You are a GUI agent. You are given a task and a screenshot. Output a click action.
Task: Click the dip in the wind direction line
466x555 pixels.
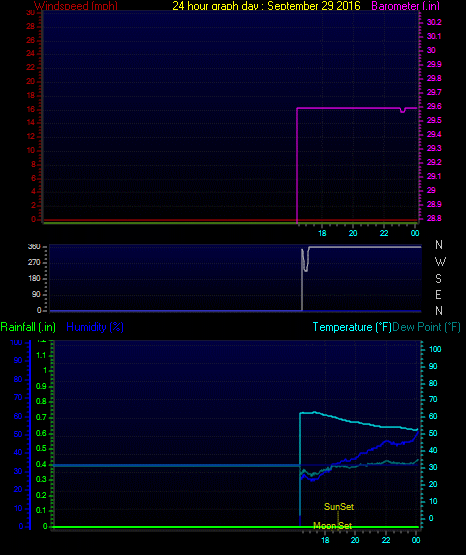click(305, 265)
